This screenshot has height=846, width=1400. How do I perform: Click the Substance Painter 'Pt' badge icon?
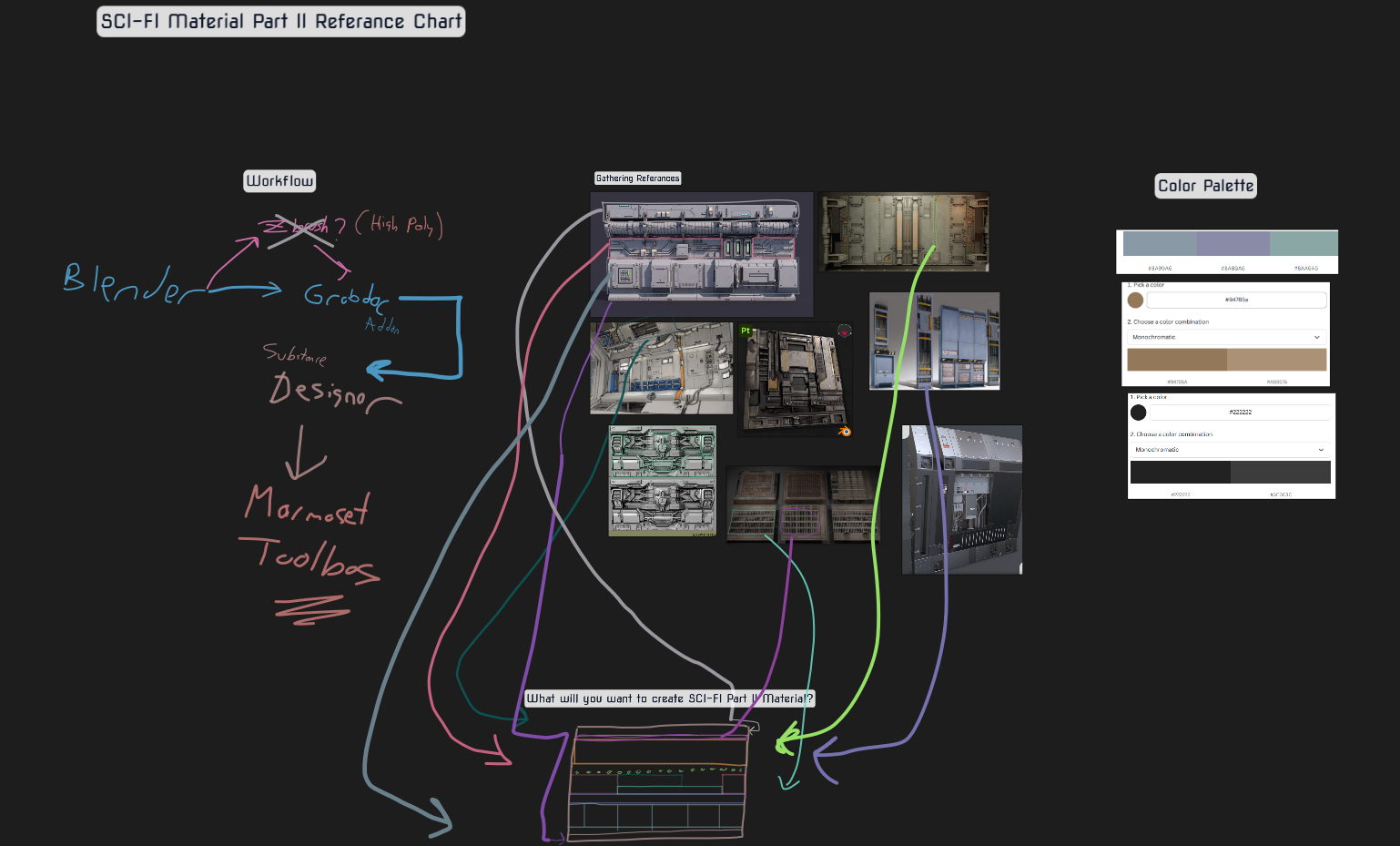[746, 331]
